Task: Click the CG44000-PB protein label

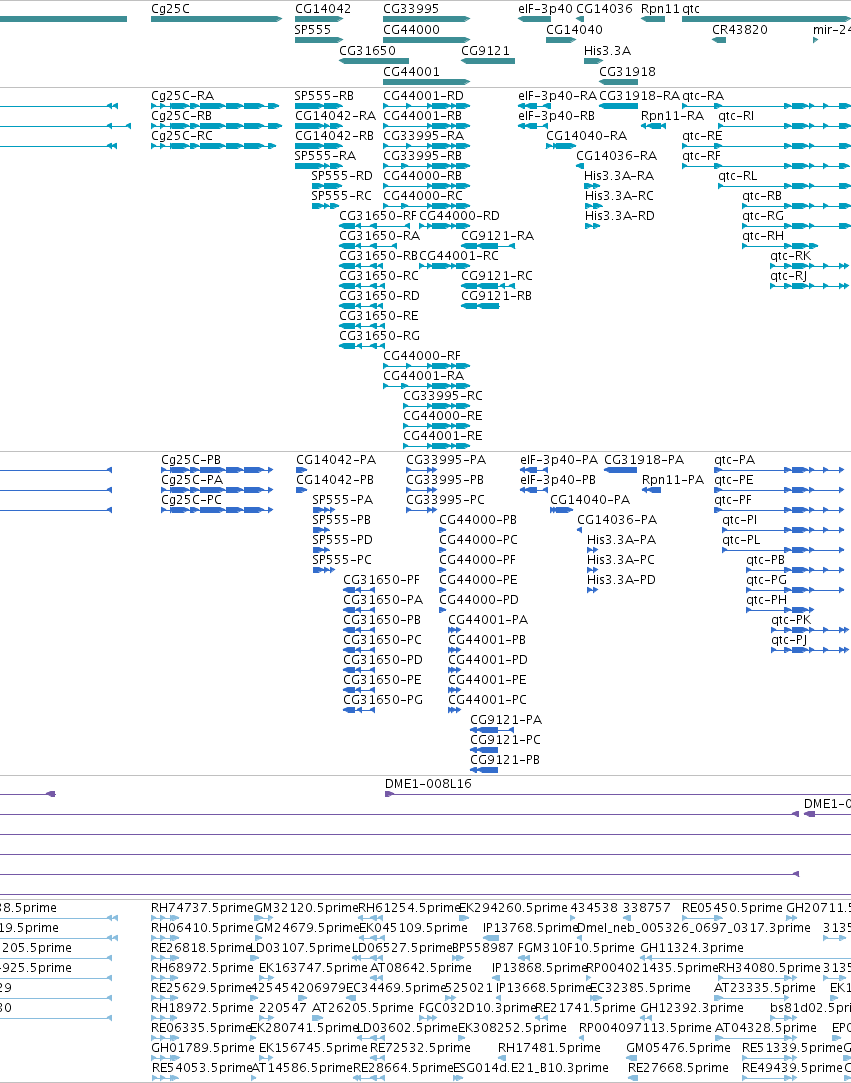Action: (x=479, y=519)
